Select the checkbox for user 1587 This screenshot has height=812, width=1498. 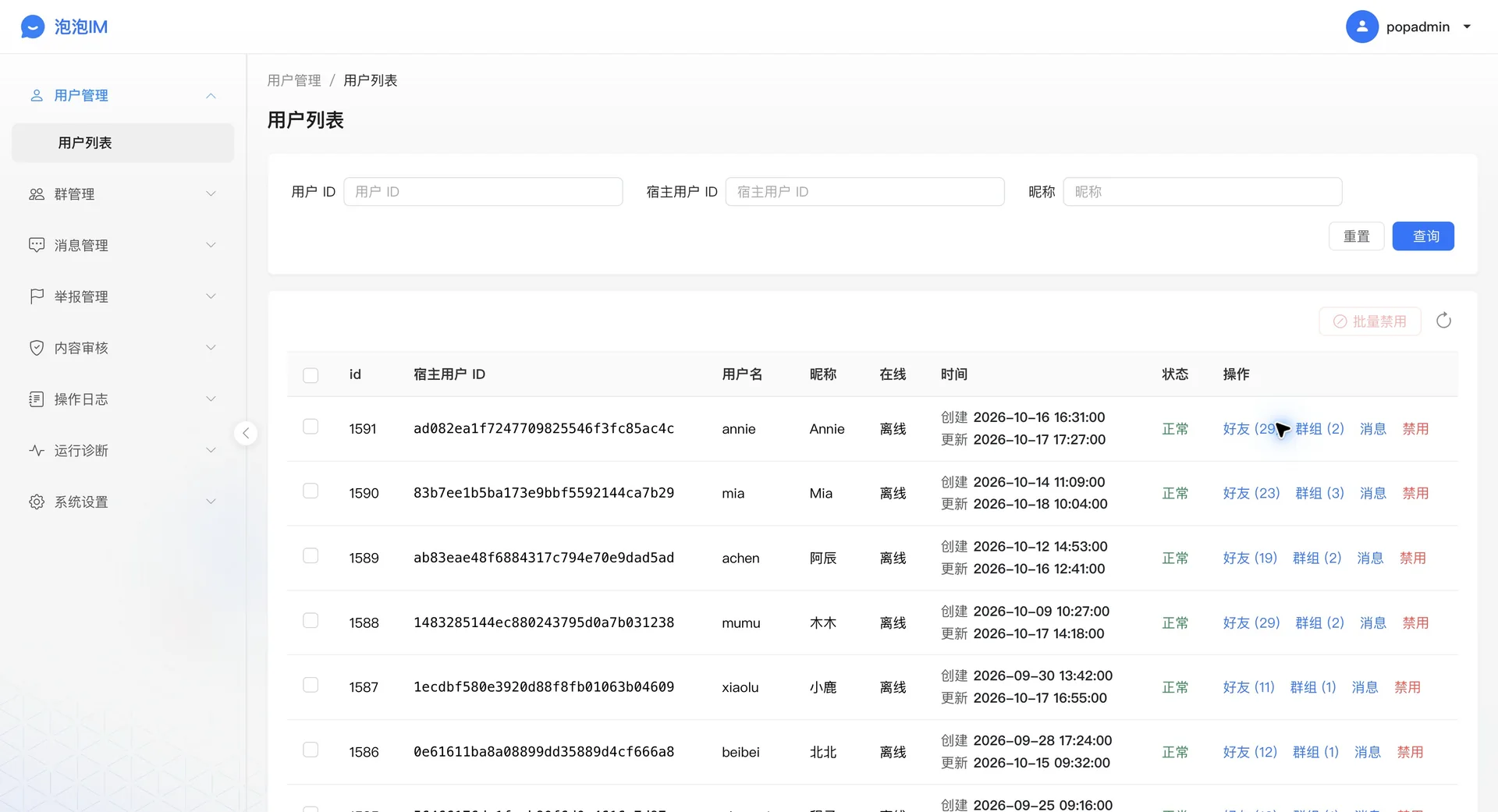click(311, 685)
